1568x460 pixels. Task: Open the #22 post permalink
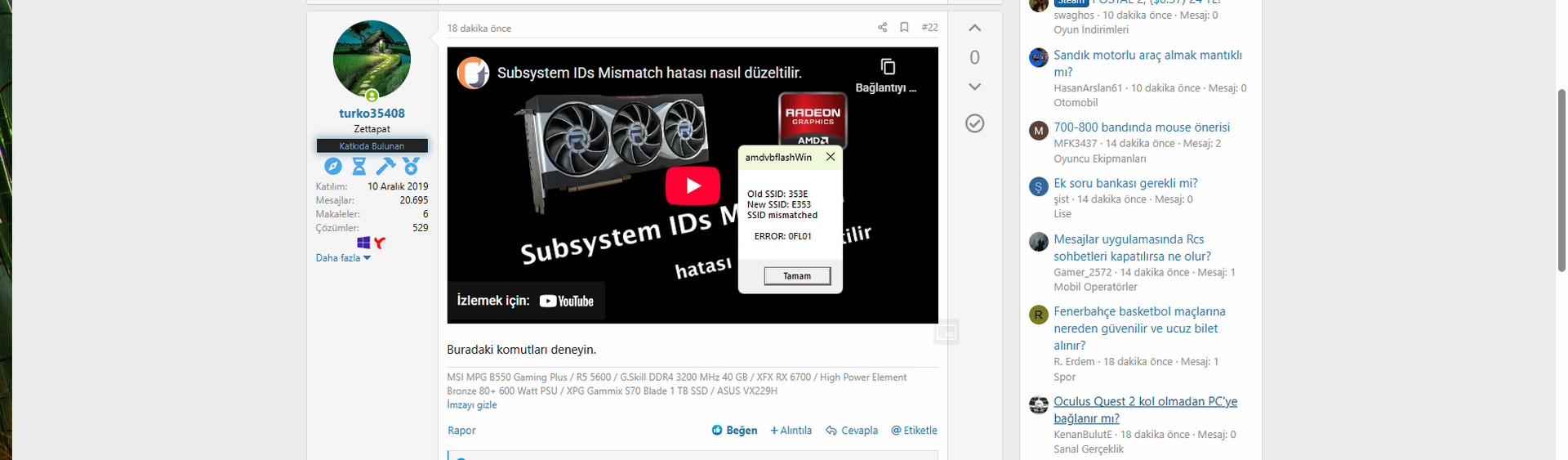pos(929,28)
